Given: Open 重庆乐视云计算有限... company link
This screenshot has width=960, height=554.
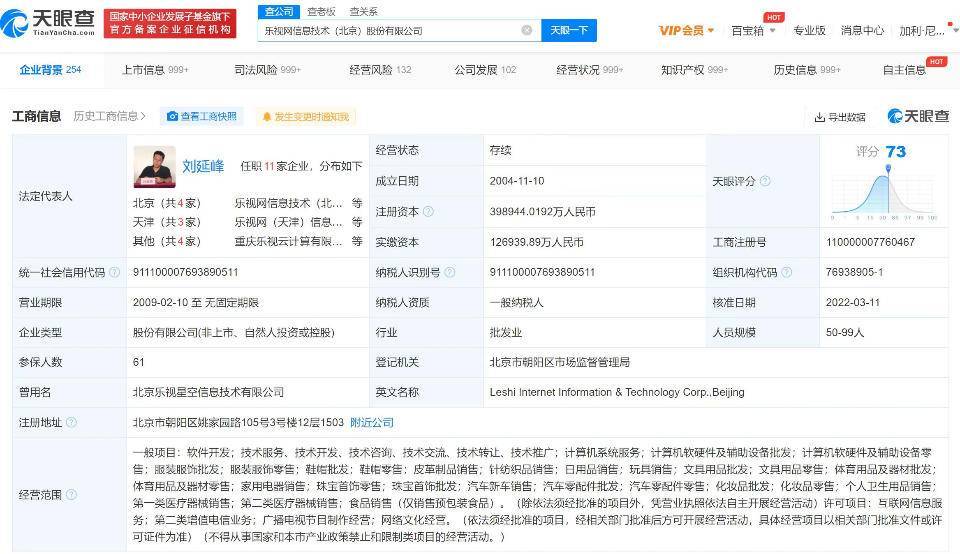Looking at the screenshot, I should pyautogui.click(x=288, y=241).
